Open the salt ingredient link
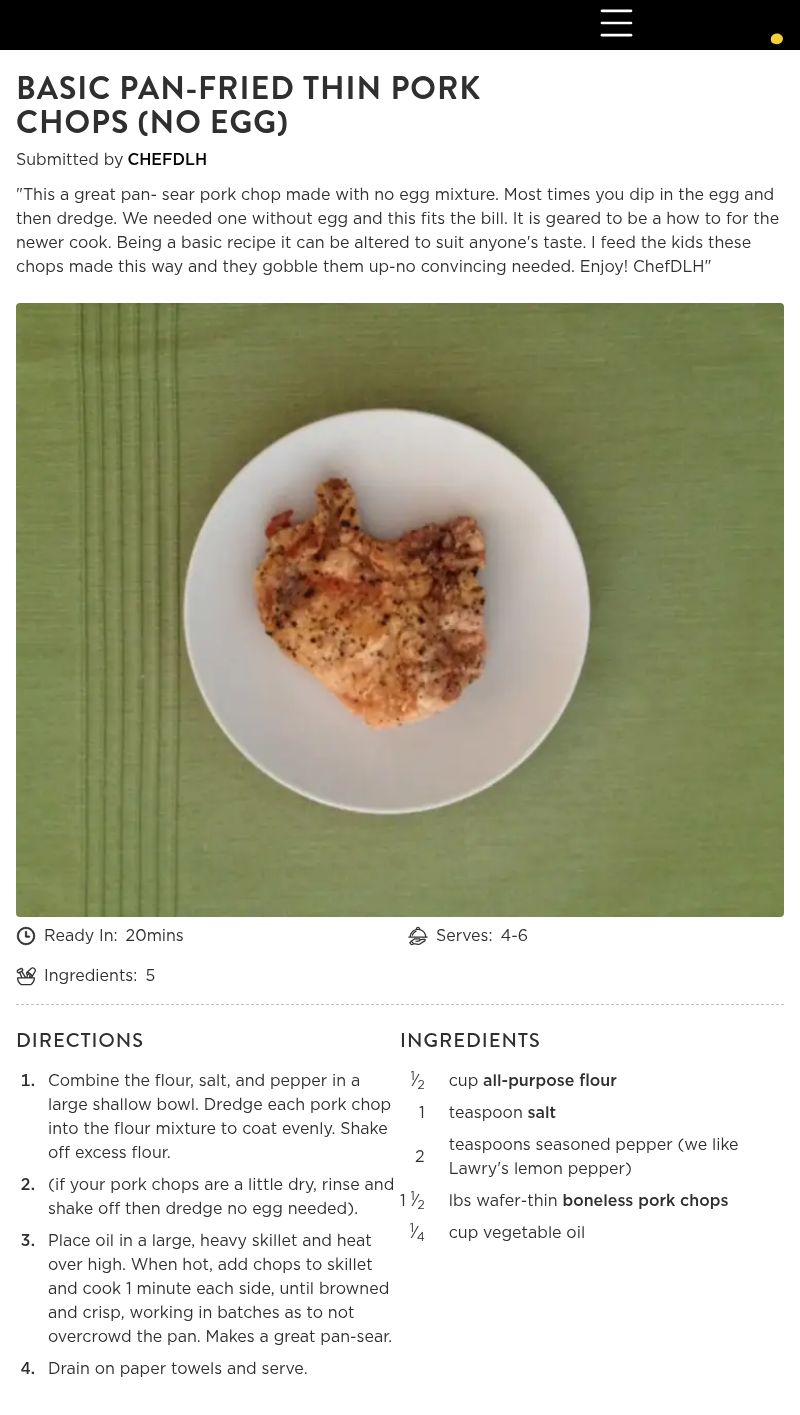 click(541, 1113)
